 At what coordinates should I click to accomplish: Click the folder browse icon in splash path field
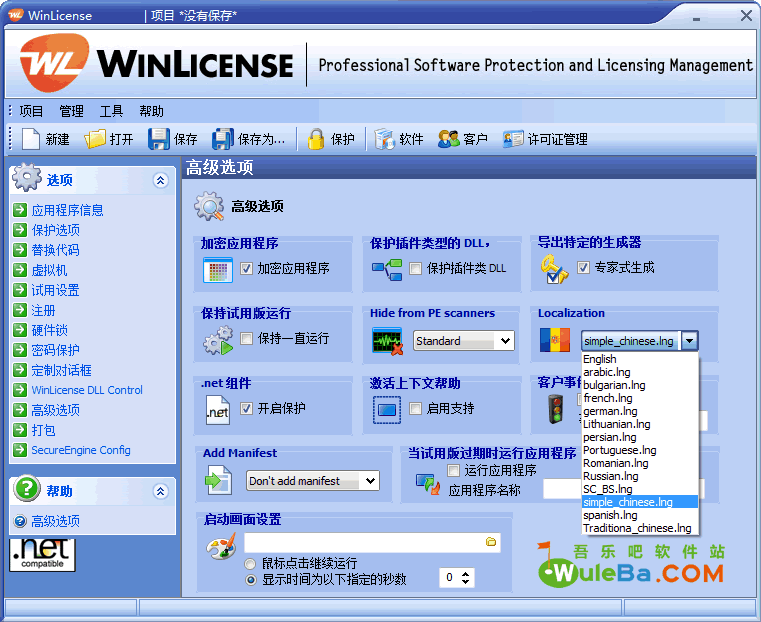point(491,542)
